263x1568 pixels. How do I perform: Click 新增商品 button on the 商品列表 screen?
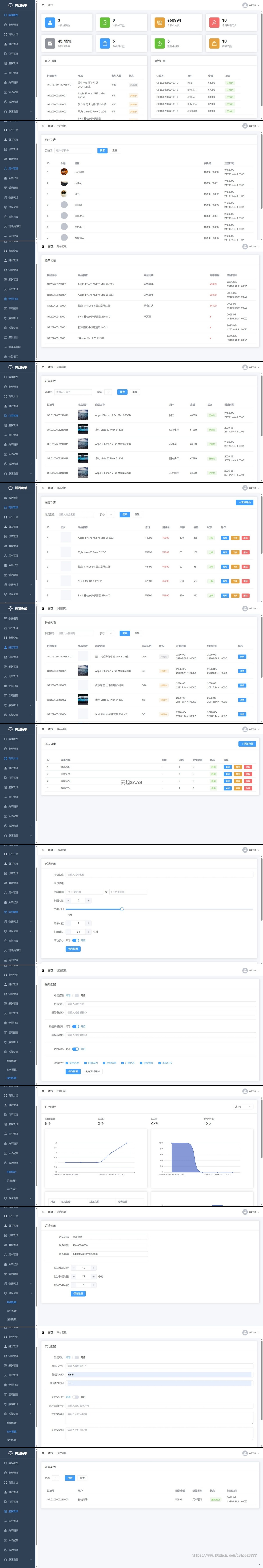[245, 502]
